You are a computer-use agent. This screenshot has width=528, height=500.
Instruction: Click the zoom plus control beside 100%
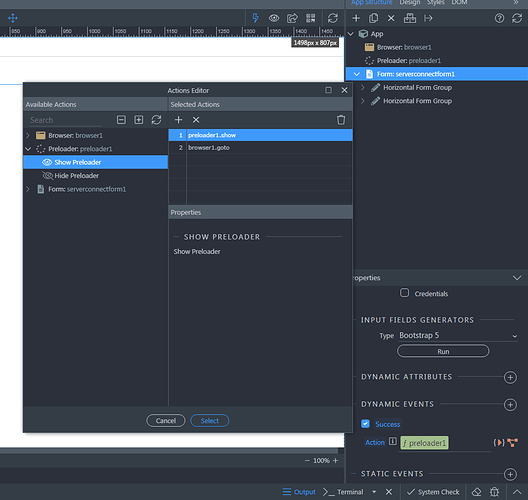335,461
